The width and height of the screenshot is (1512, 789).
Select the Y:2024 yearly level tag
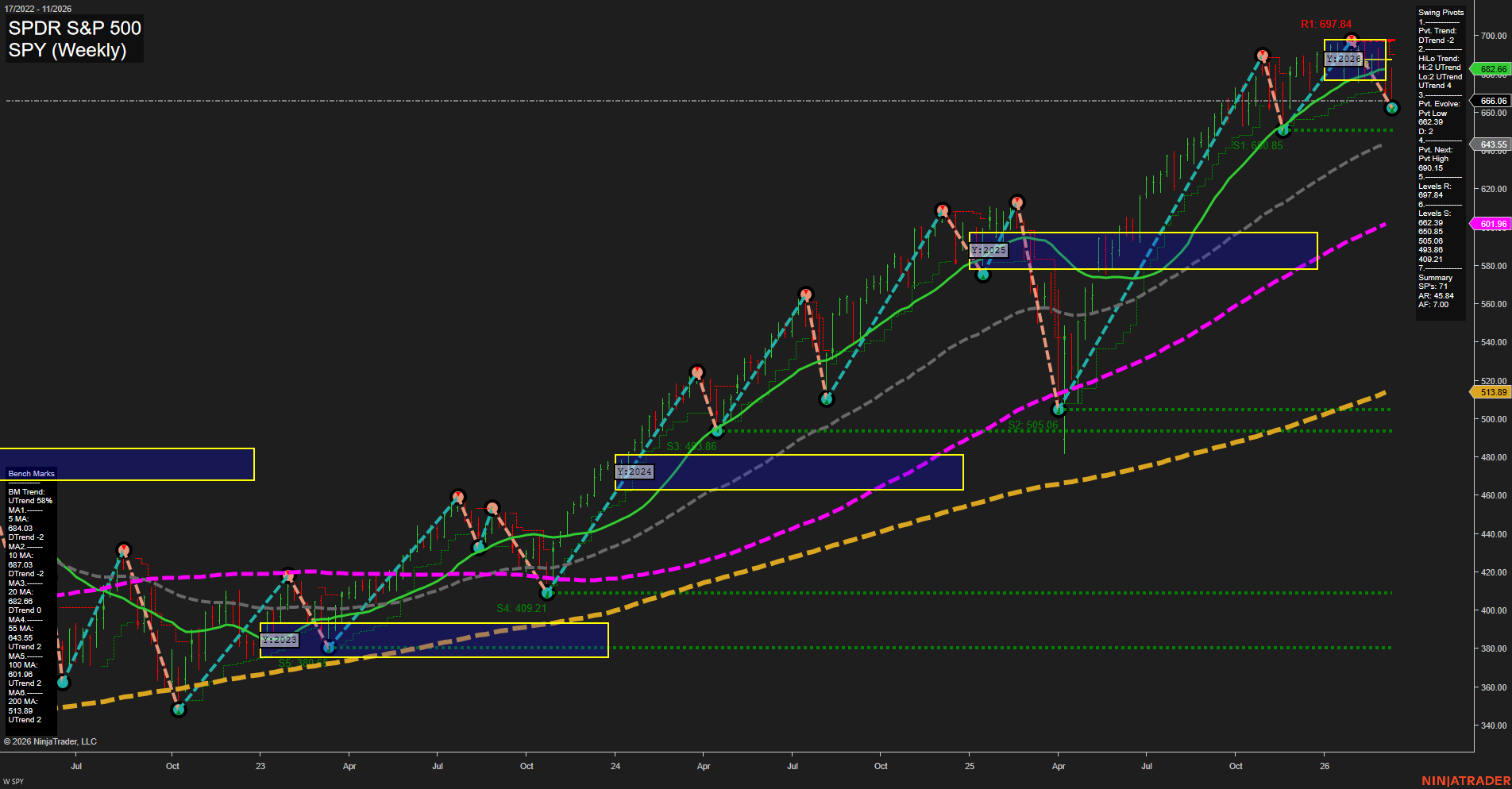click(634, 471)
